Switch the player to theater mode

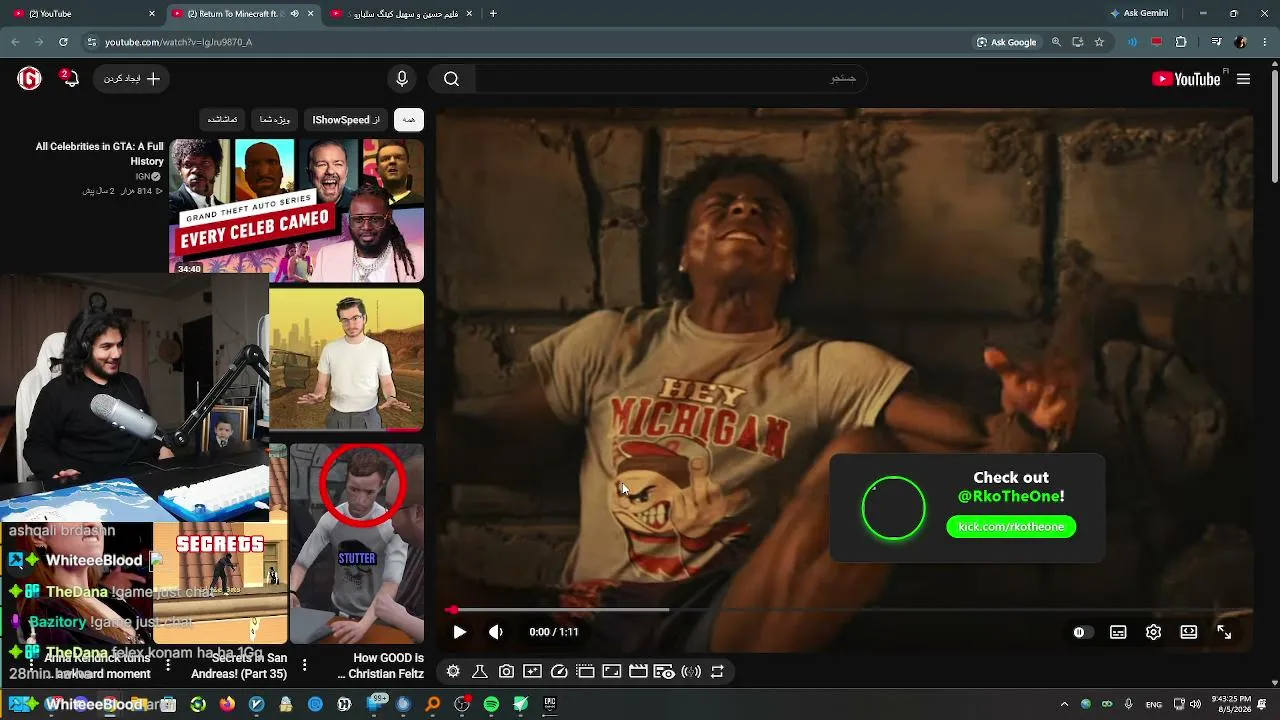(1189, 632)
